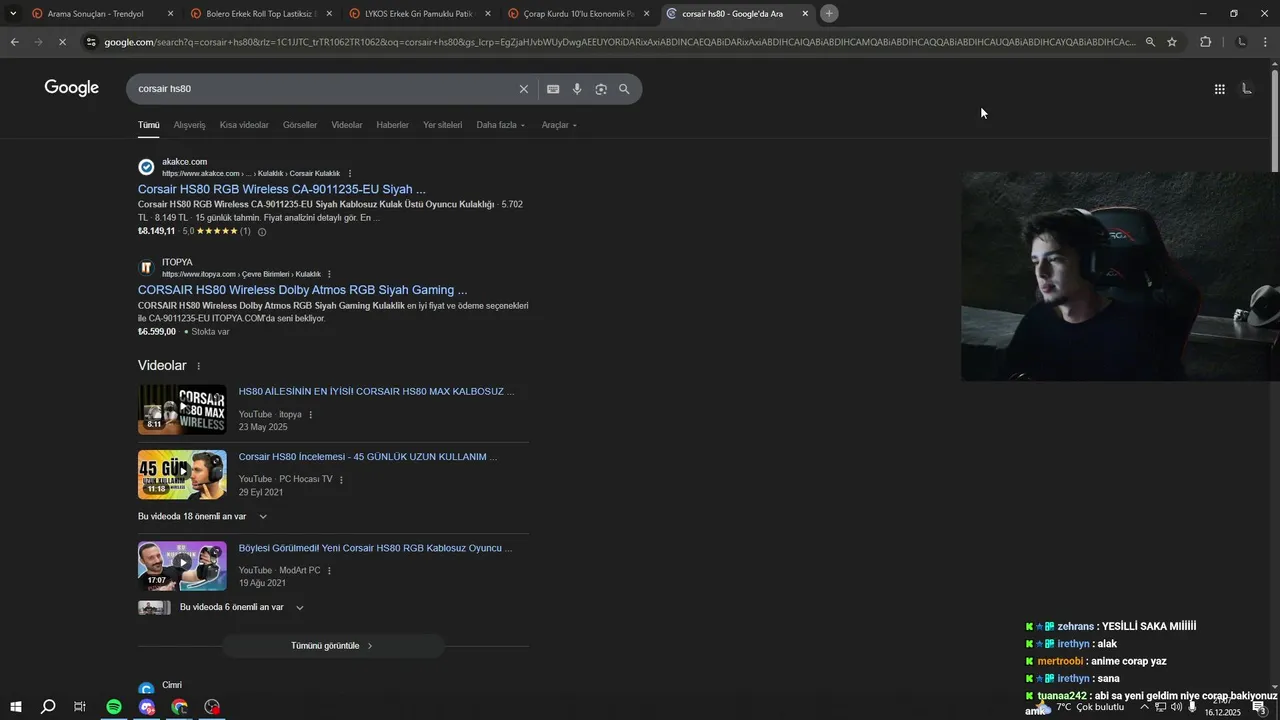Switch to the 'Görseller' tab
1280x720 pixels.
coord(300,125)
